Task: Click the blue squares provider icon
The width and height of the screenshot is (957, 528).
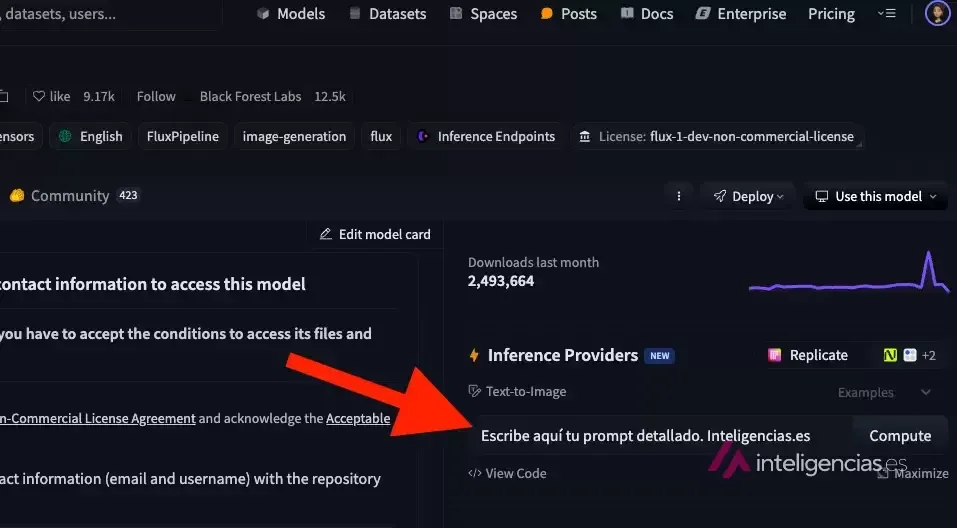Action: click(x=909, y=355)
